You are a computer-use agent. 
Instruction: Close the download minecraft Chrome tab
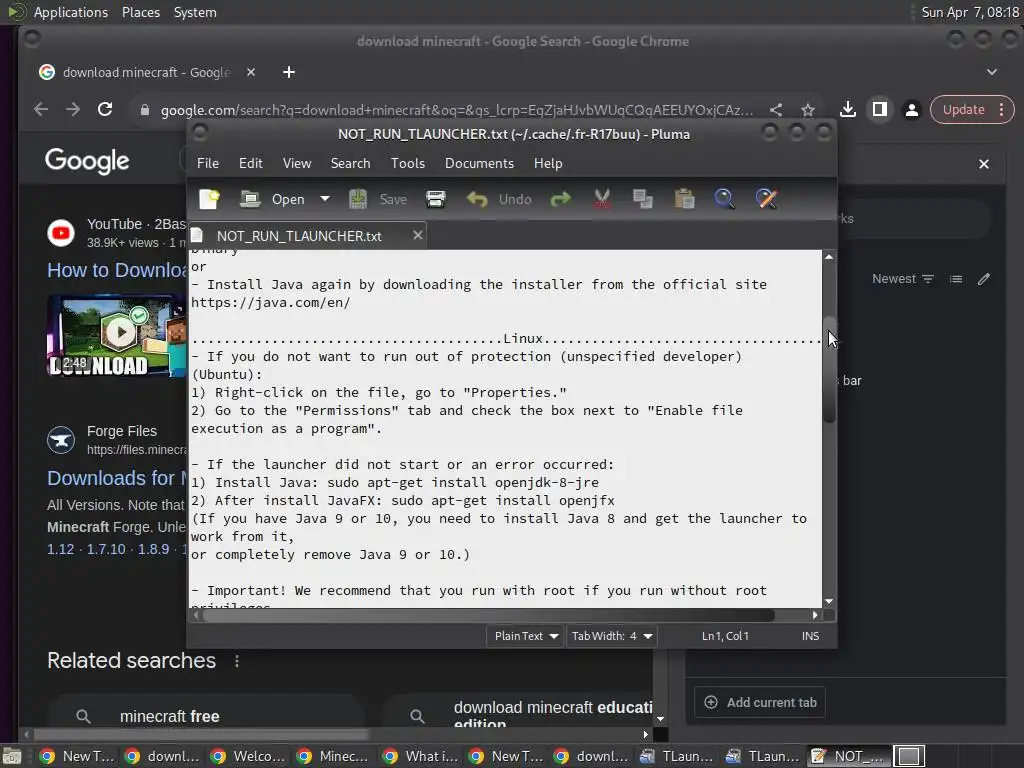pos(251,72)
